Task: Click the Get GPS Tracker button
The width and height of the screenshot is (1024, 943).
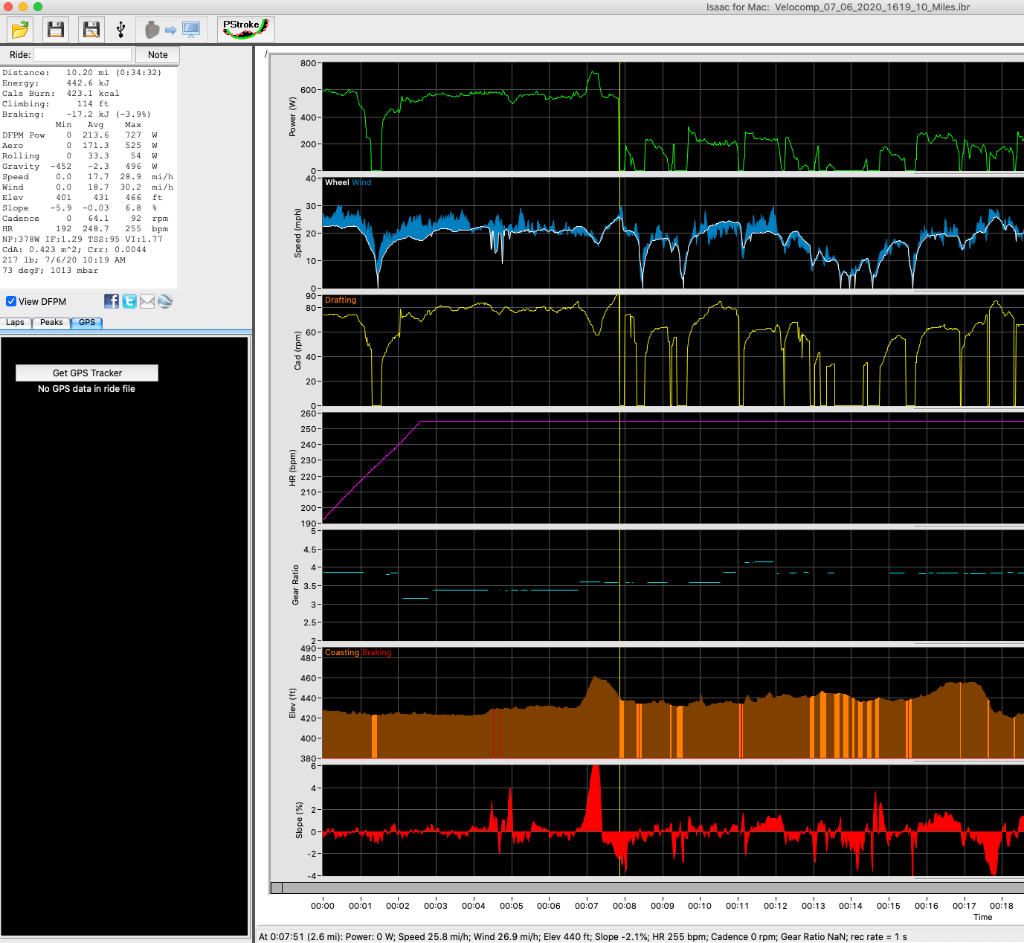Action: (x=87, y=373)
